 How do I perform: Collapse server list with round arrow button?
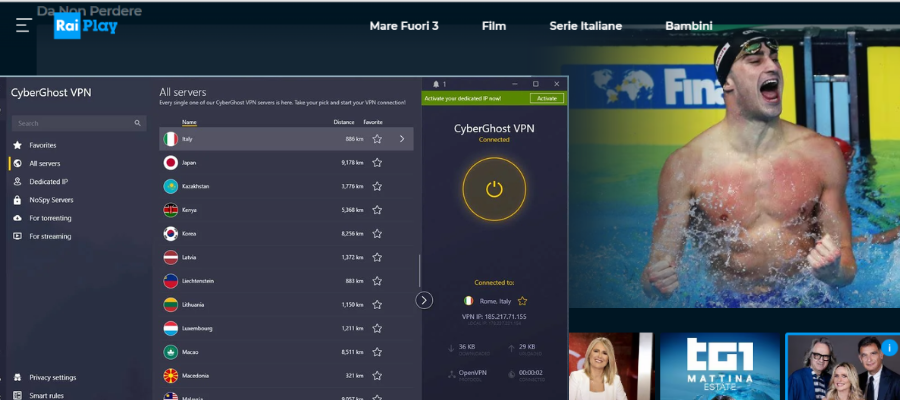click(424, 300)
